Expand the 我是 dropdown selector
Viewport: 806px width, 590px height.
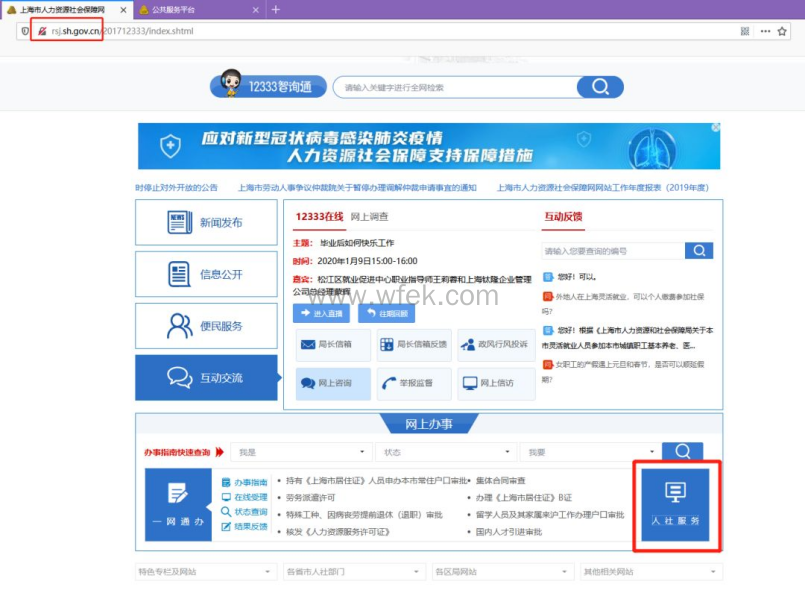302,451
